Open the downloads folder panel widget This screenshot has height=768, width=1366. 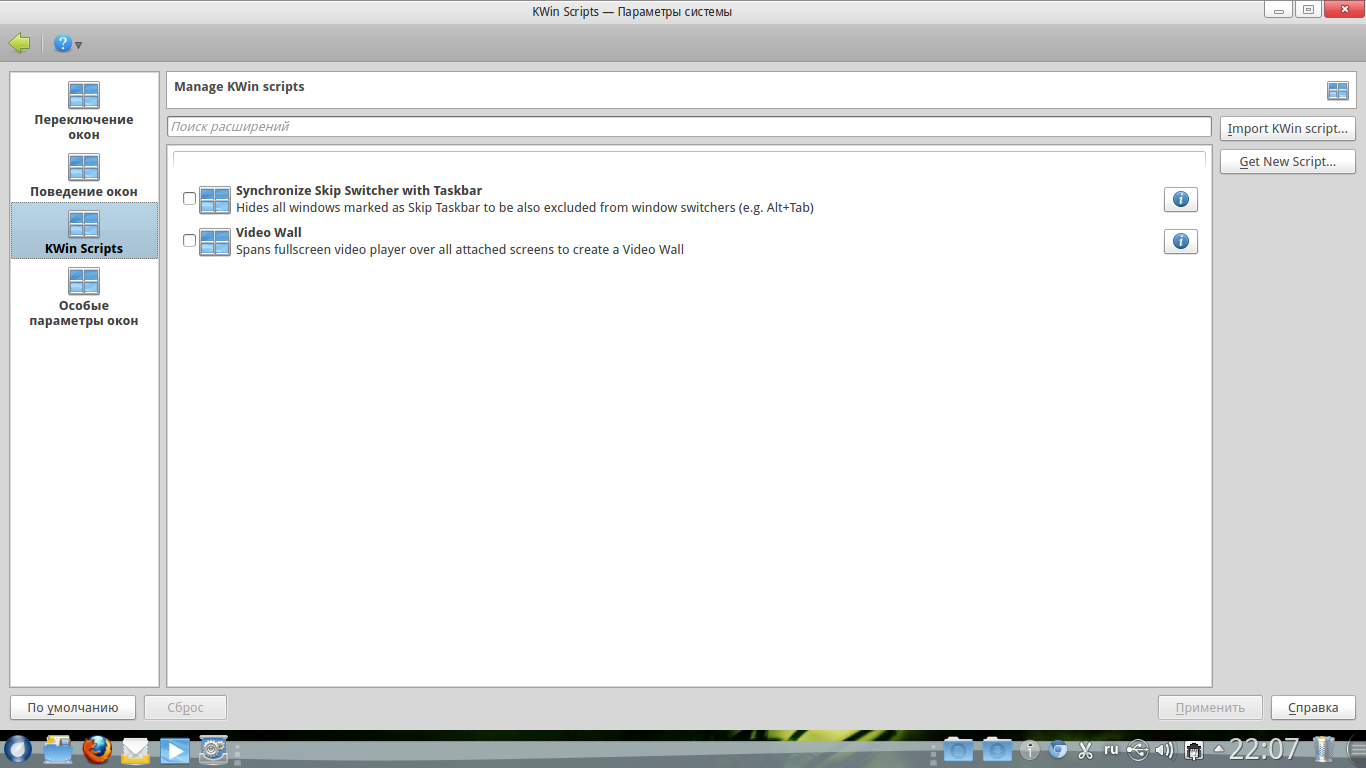tap(997, 749)
